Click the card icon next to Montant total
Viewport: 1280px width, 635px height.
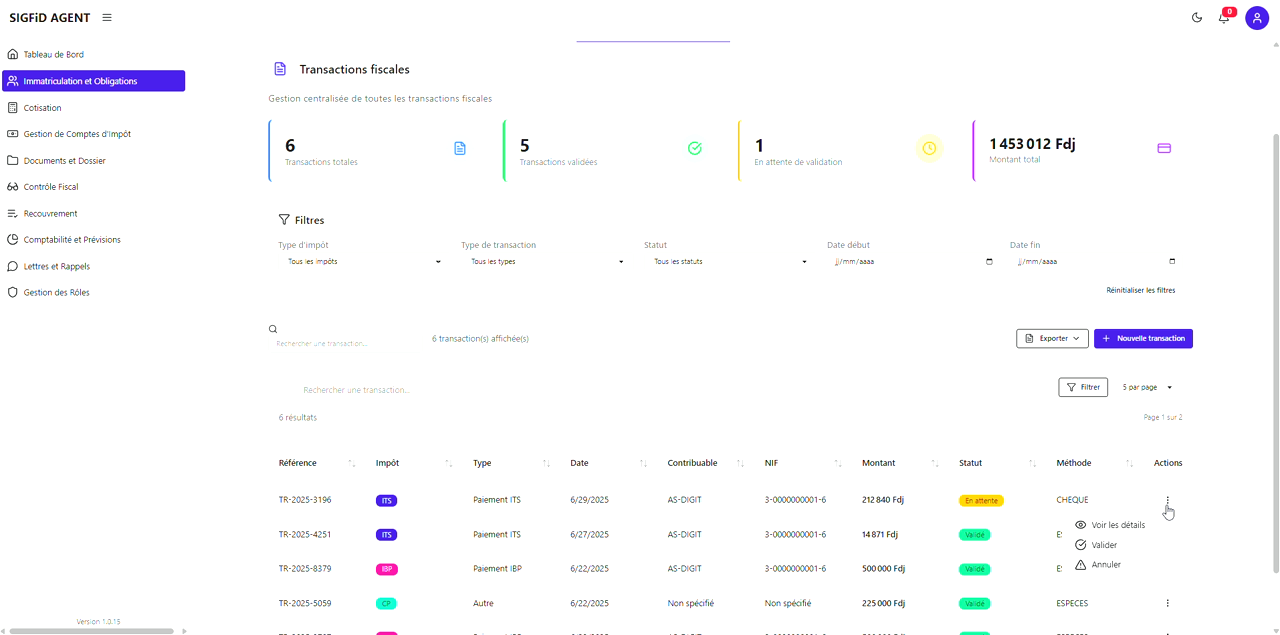[1163, 147]
